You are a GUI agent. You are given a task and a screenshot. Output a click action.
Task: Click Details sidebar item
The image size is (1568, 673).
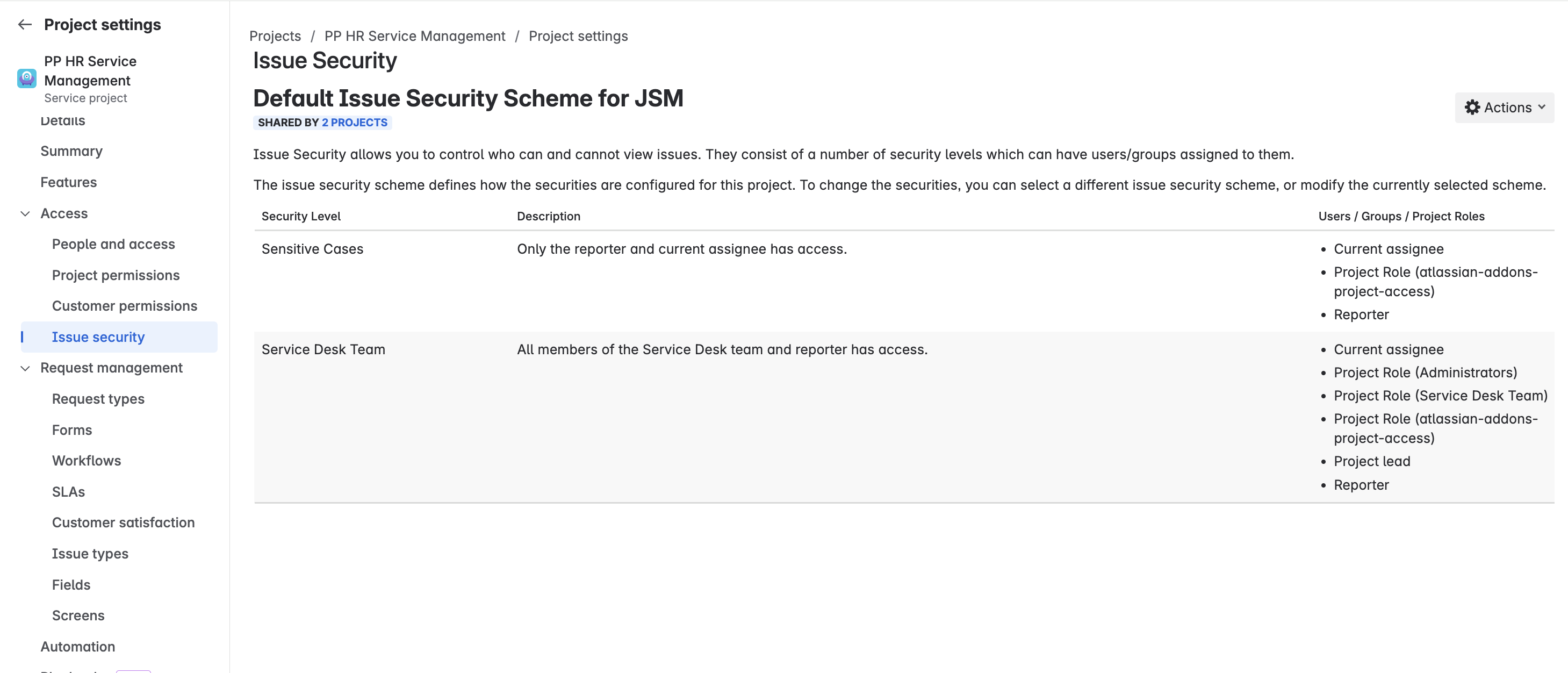(63, 120)
